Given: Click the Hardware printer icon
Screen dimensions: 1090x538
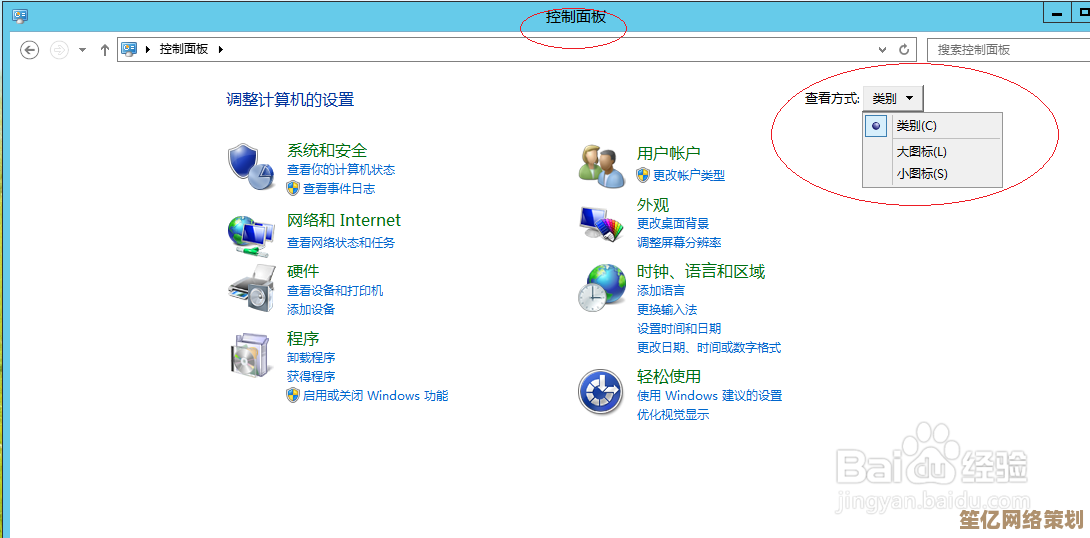Looking at the screenshot, I should (x=250, y=289).
